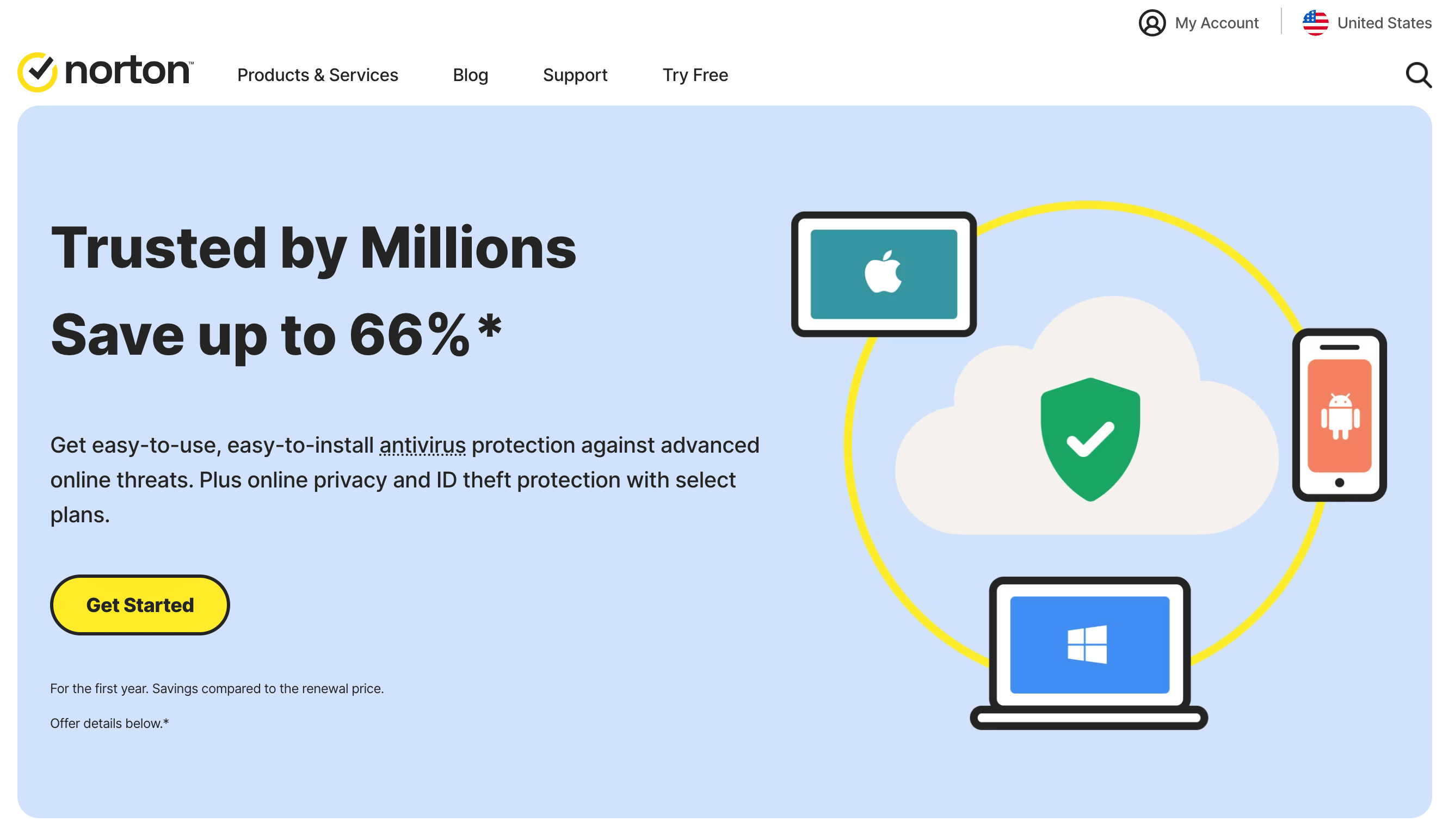Click the Get Started button
1455x840 pixels.
coord(140,604)
